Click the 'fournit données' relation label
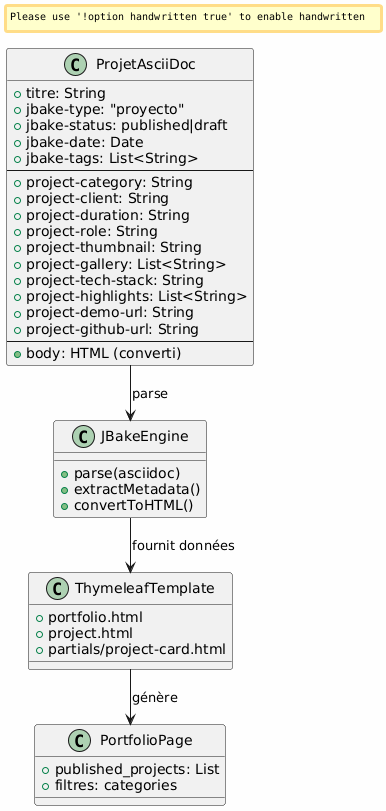This screenshot has width=386, height=811. 183,545
